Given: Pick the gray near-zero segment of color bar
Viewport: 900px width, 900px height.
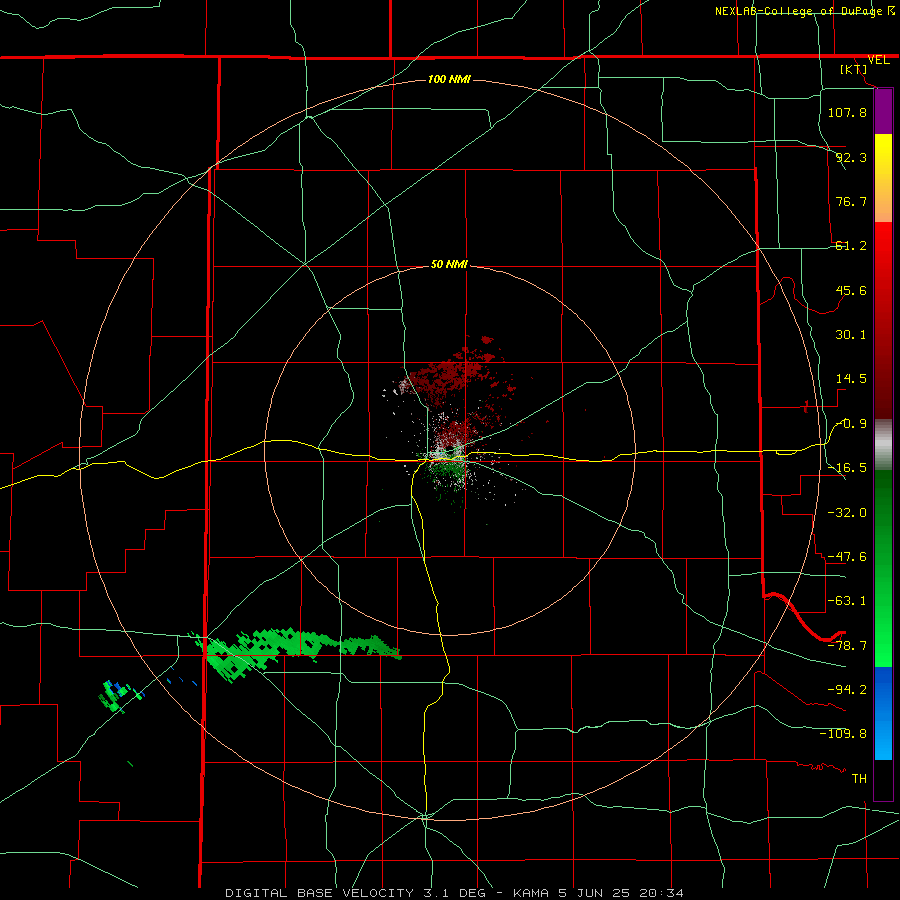Looking at the screenshot, I should 883,445.
